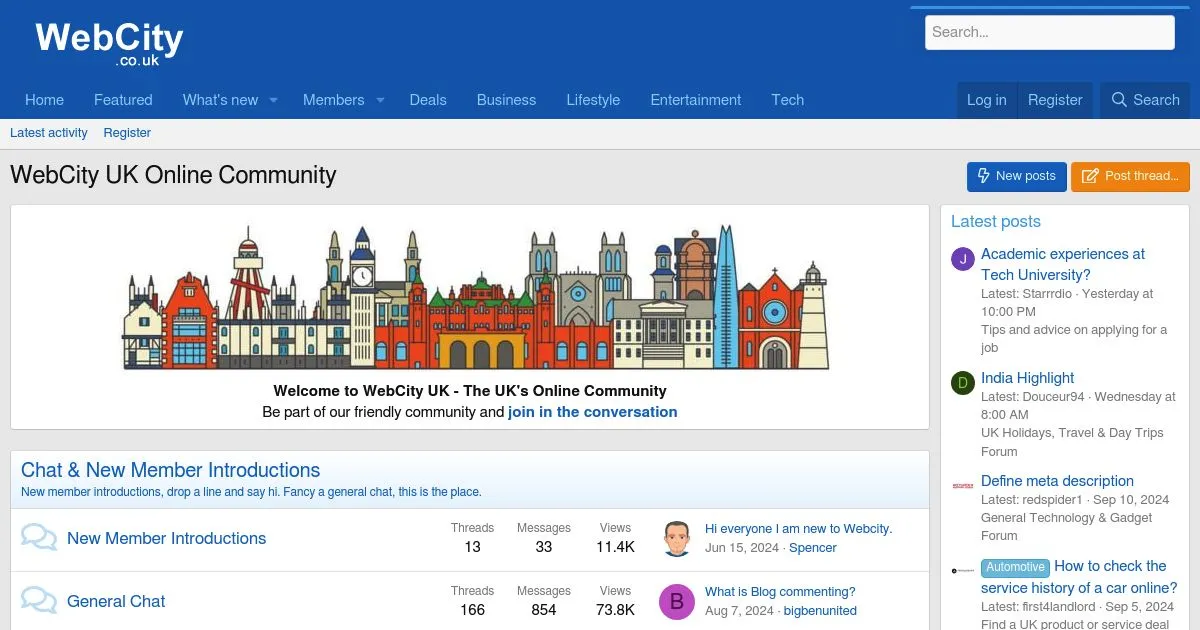Click the edit icon on Post thread

1090,176
